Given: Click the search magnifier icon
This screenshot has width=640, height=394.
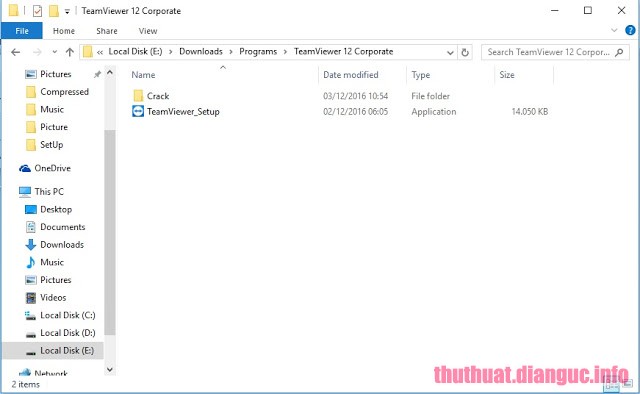Looking at the screenshot, I should [619, 52].
